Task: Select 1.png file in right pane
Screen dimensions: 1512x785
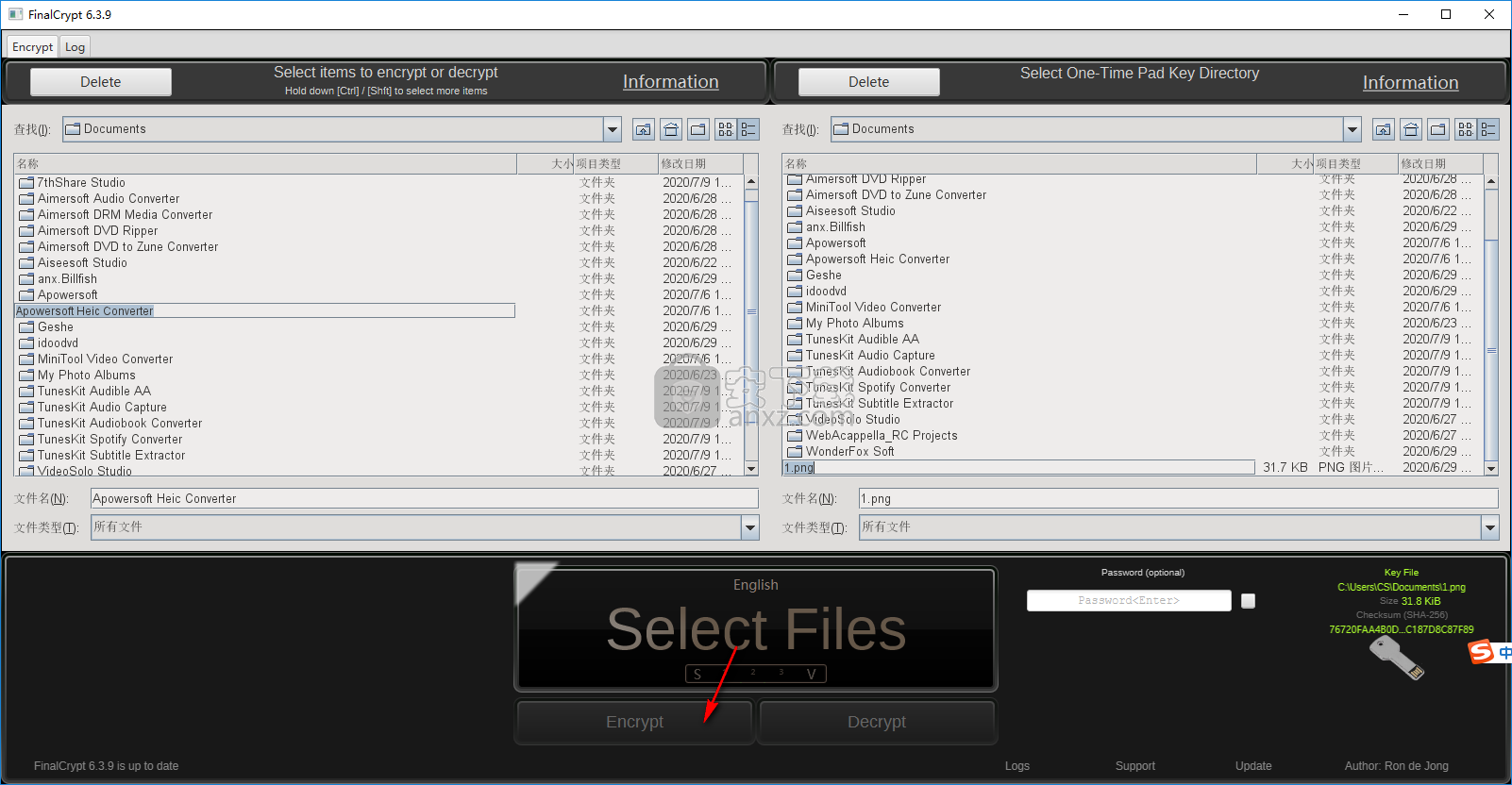Action: (1018, 467)
